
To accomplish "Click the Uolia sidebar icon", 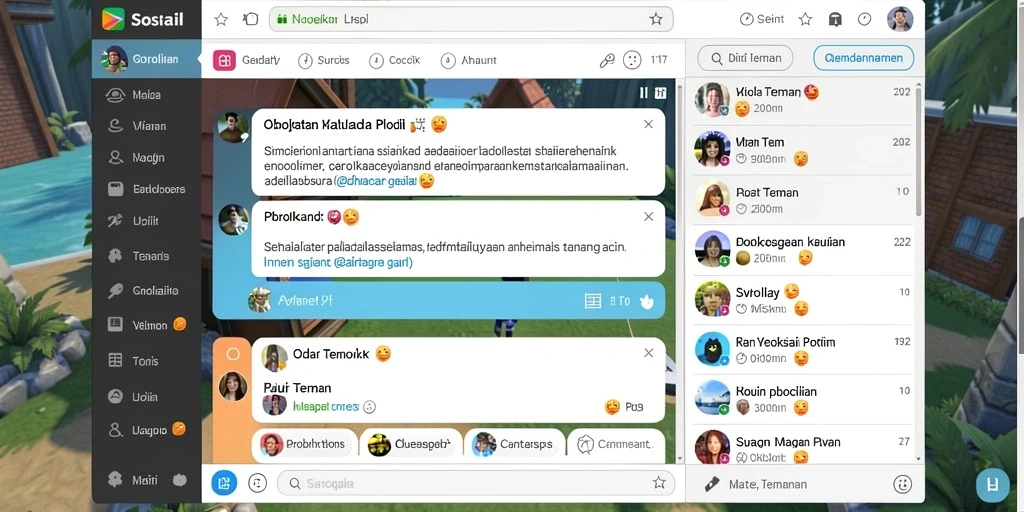I will pyautogui.click(x=115, y=396).
